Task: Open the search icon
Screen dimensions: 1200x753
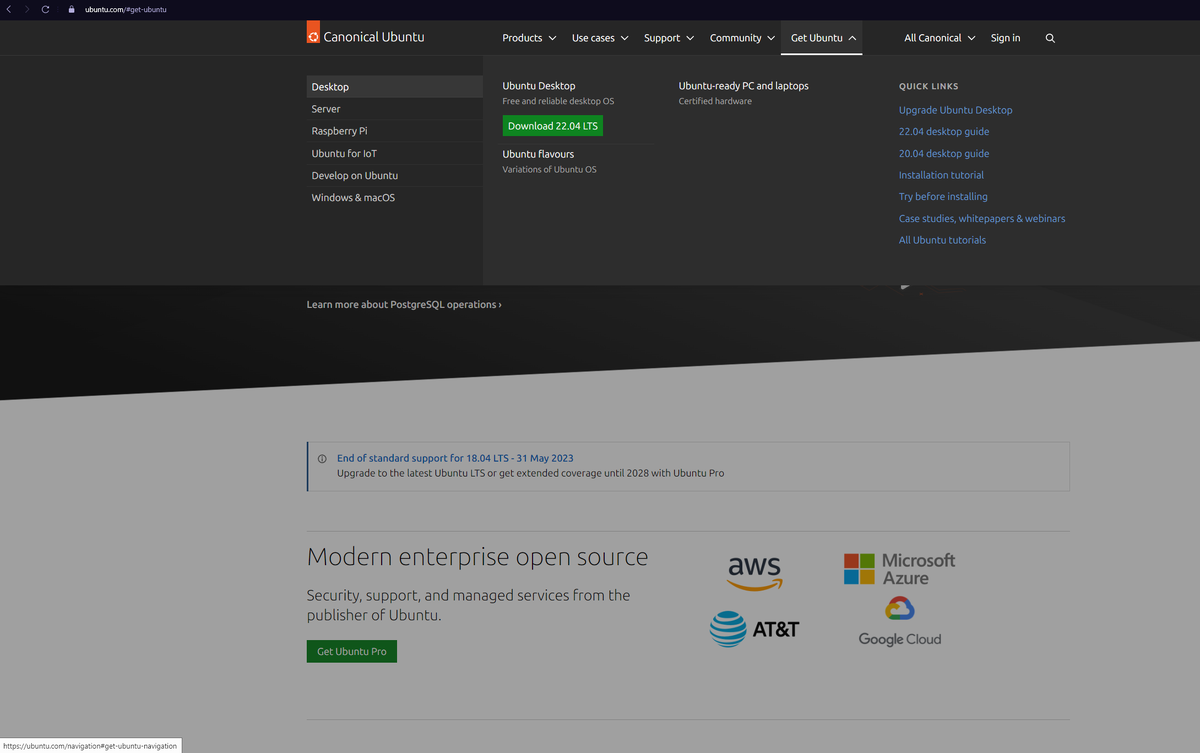Action: (1049, 37)
